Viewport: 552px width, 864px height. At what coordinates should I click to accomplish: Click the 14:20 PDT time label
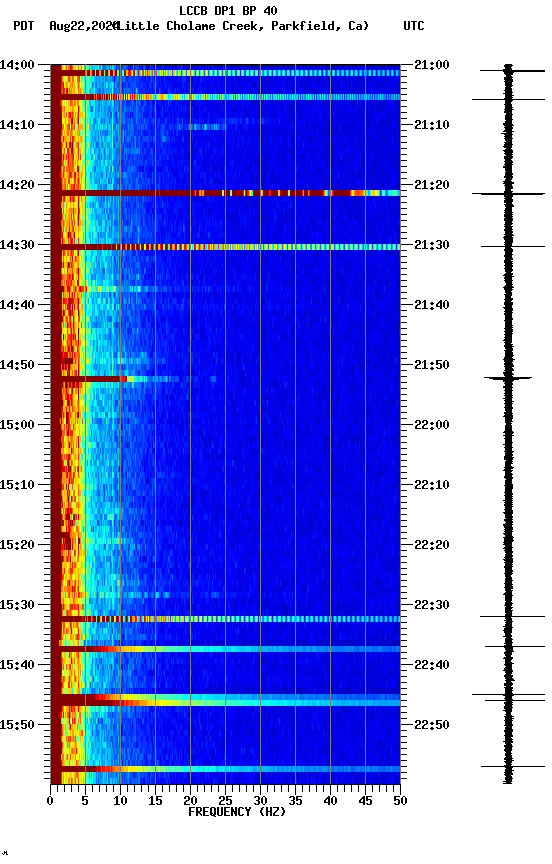(x=17, y=185)
